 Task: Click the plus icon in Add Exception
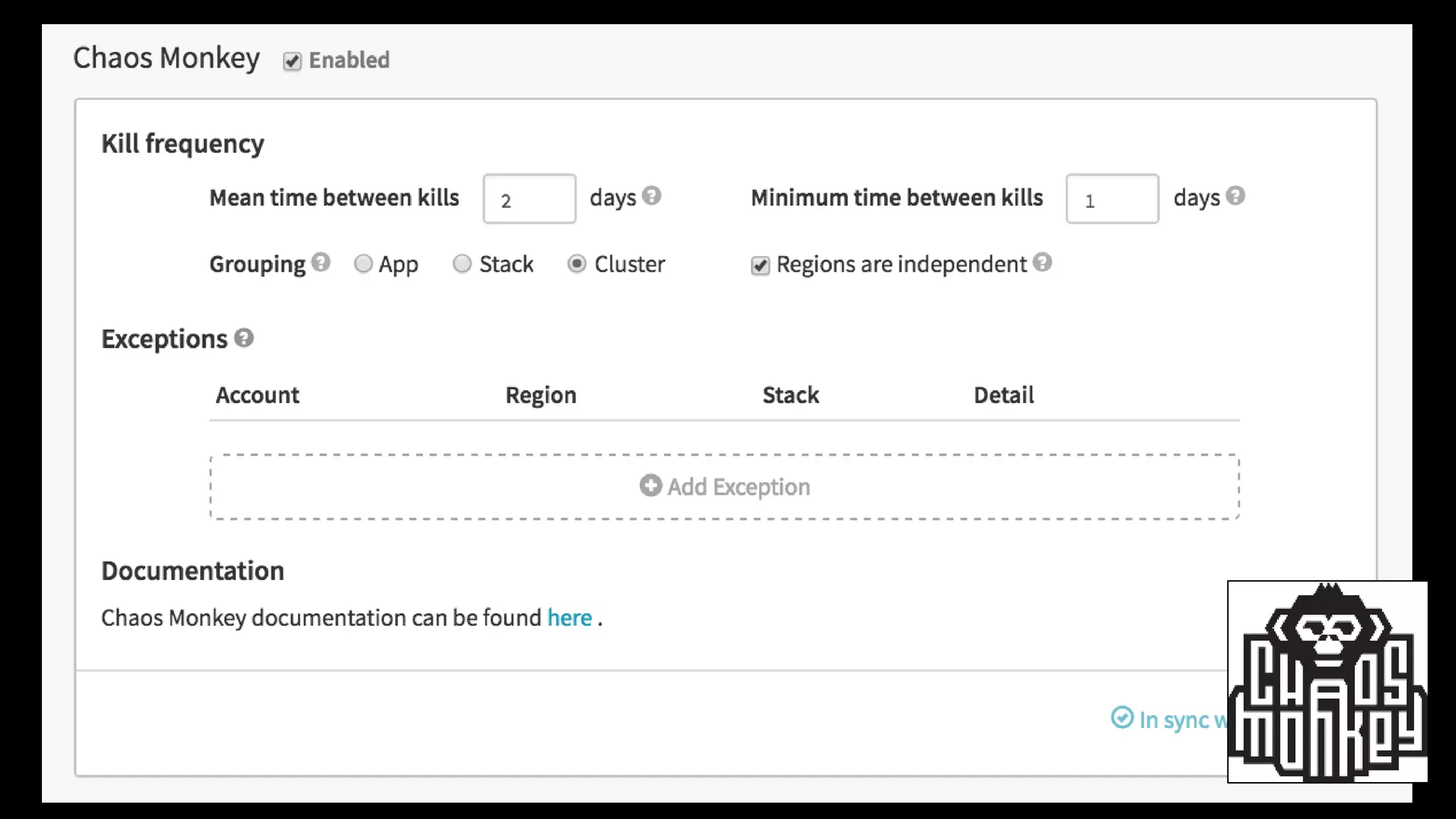tap(651, 486)
